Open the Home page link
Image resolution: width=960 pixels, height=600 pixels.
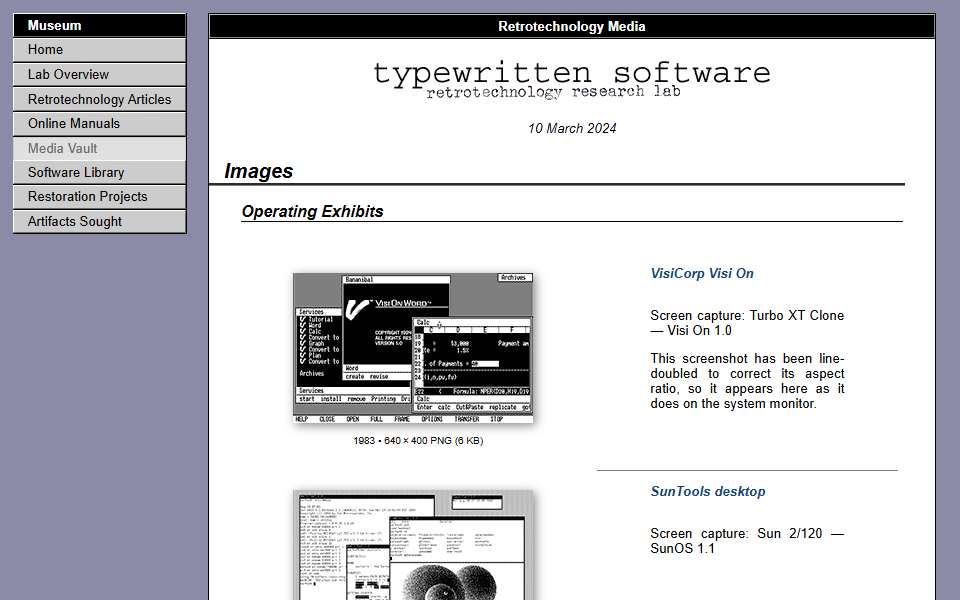pyautogui.click(x=99, y=50)
